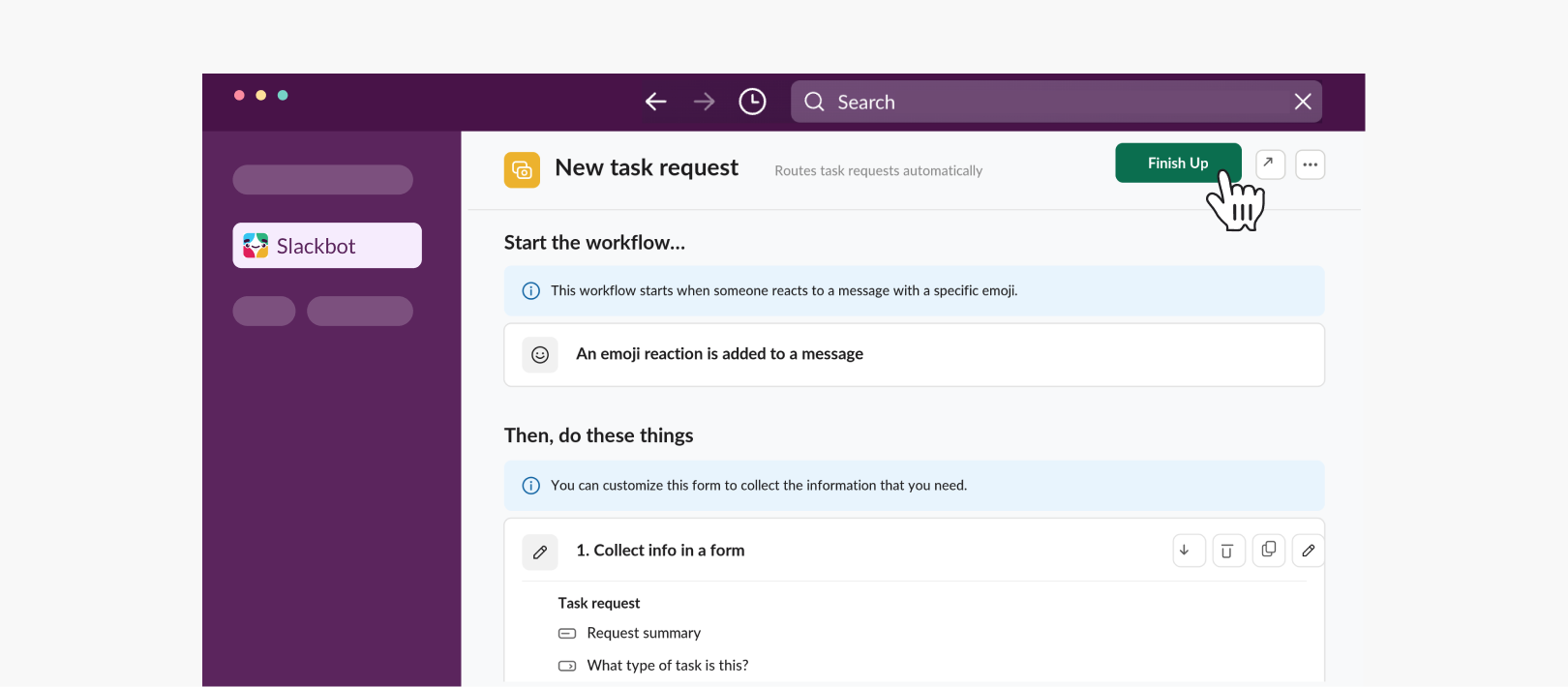
Task: Click the pencil icon beside step 1
Action: (540, 552)
